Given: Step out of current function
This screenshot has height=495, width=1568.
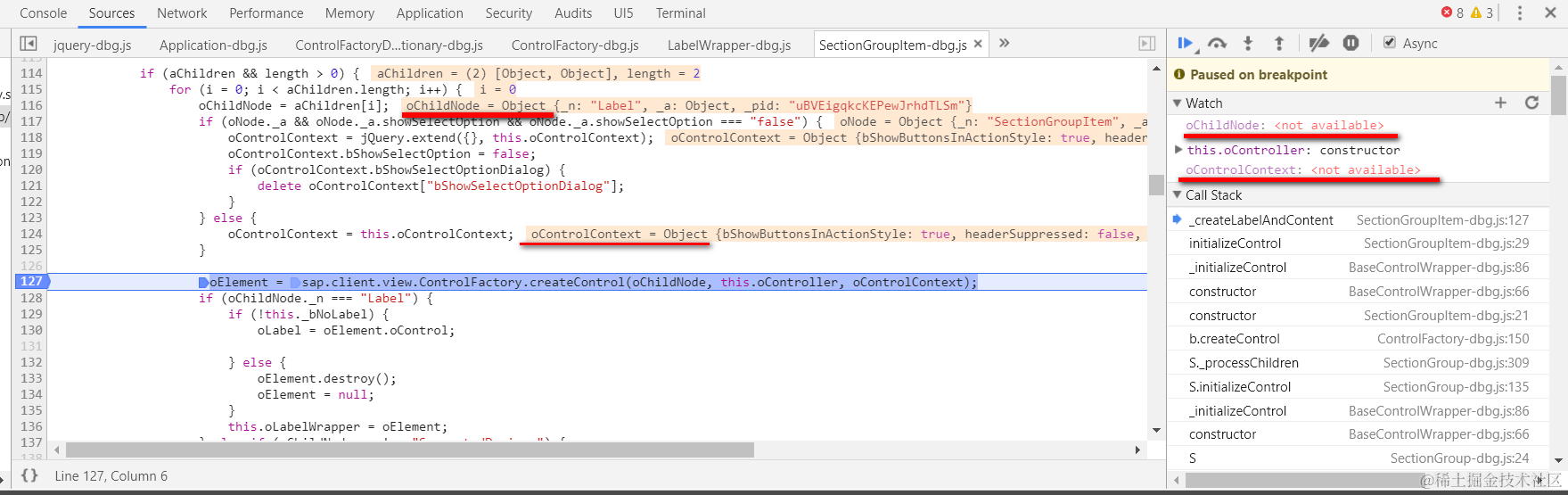Looking at the screenshot, I should point(1279,43).
